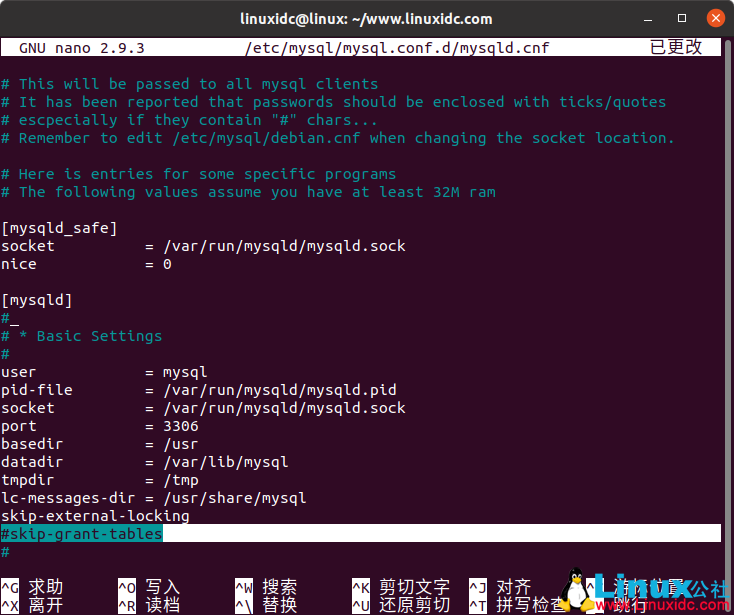This screenshot has height=615, width=734.
Task: Click the ^G 求助 help shortcut
Action: click(x=32, y=587)
